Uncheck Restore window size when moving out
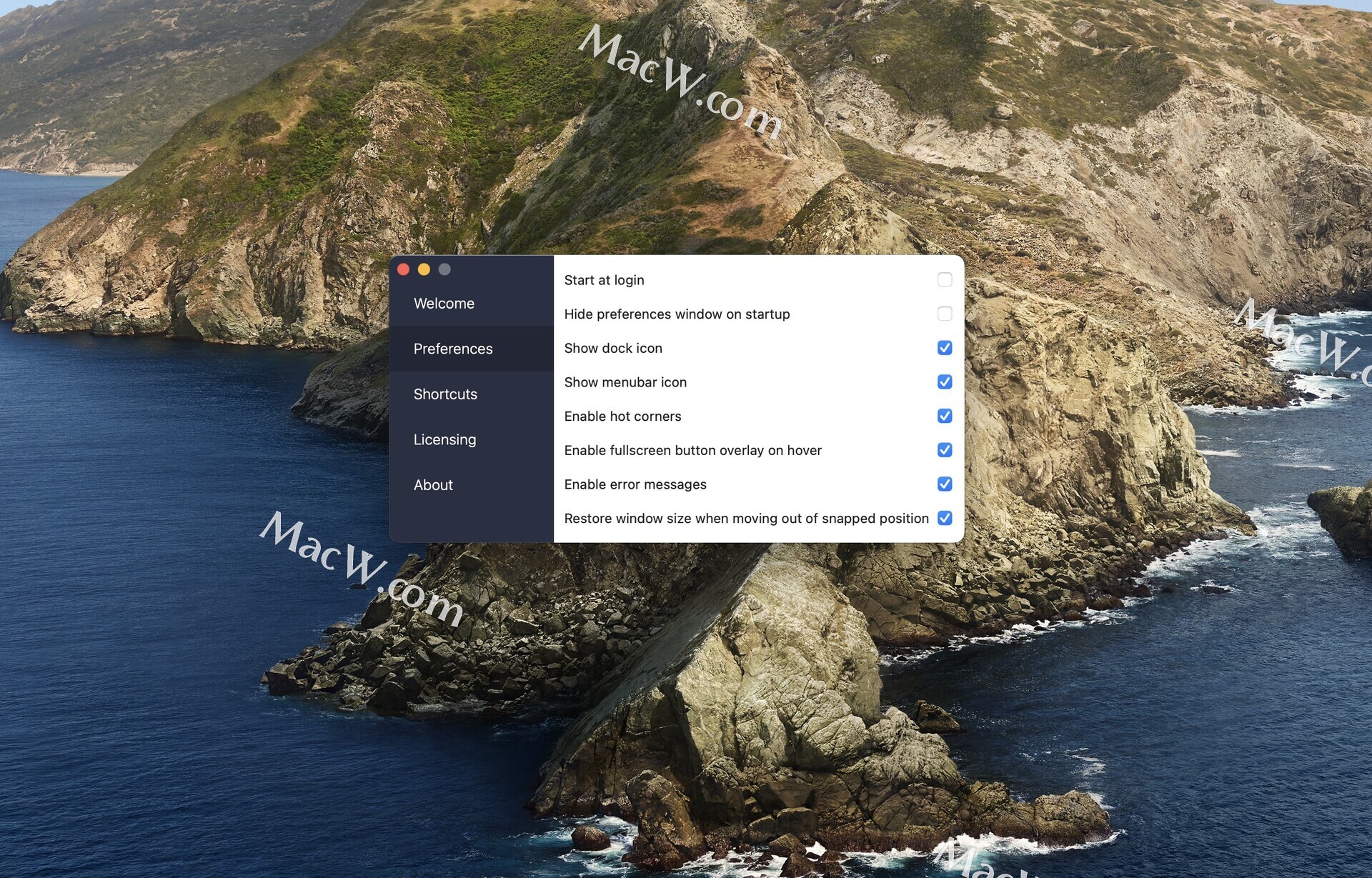 pyautogui.click(x=944, y=518)
